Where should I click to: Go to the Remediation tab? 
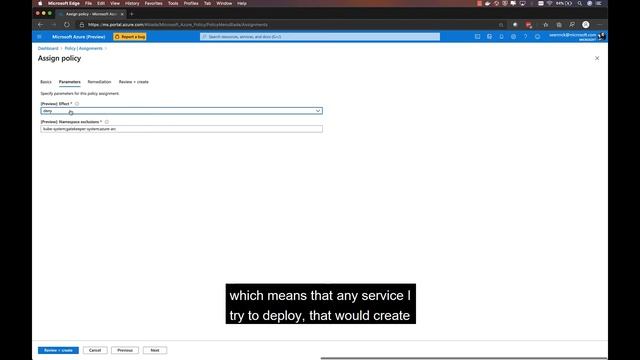tap(99, 82)
